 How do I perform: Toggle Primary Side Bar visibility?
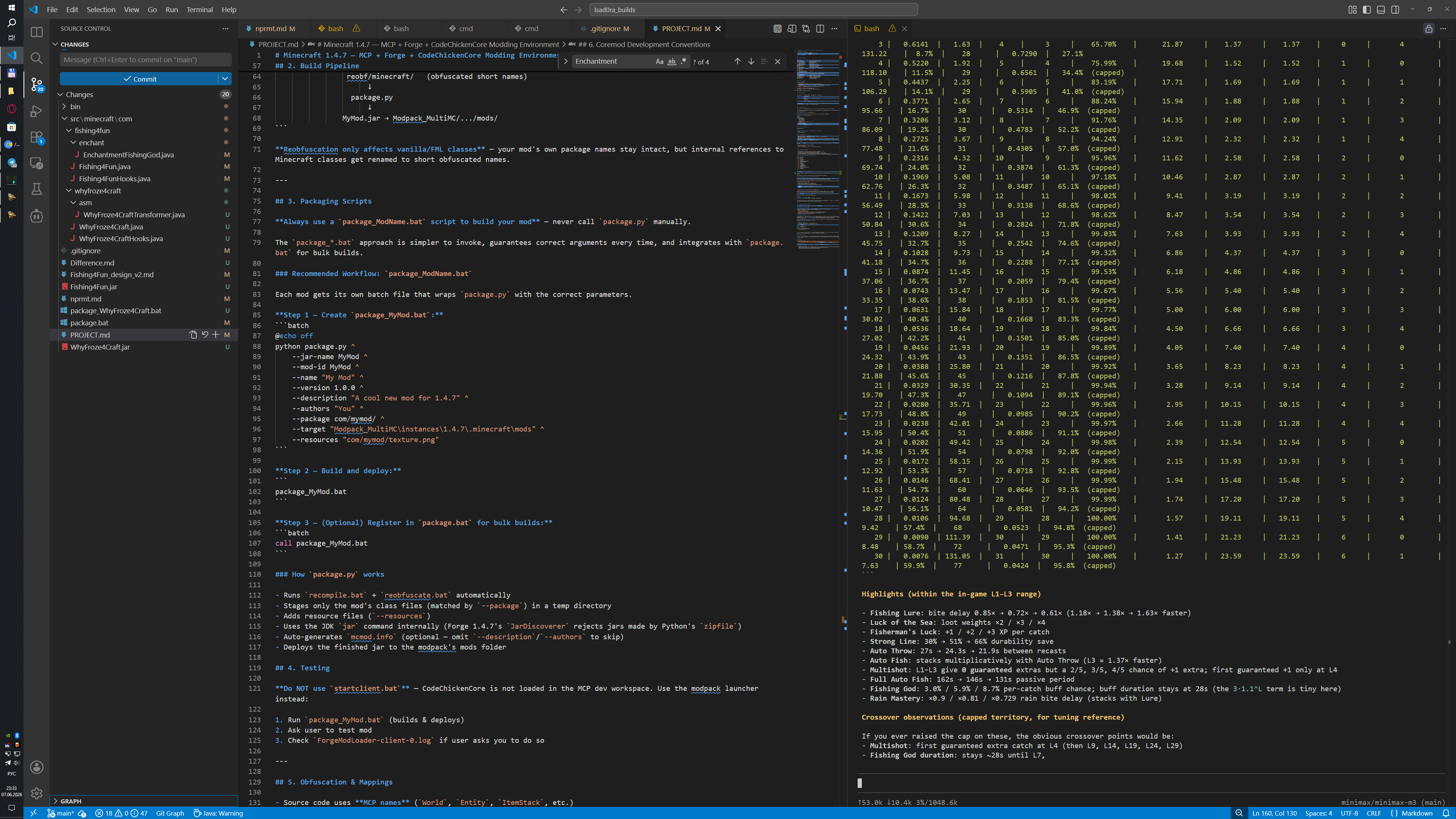1367,9
